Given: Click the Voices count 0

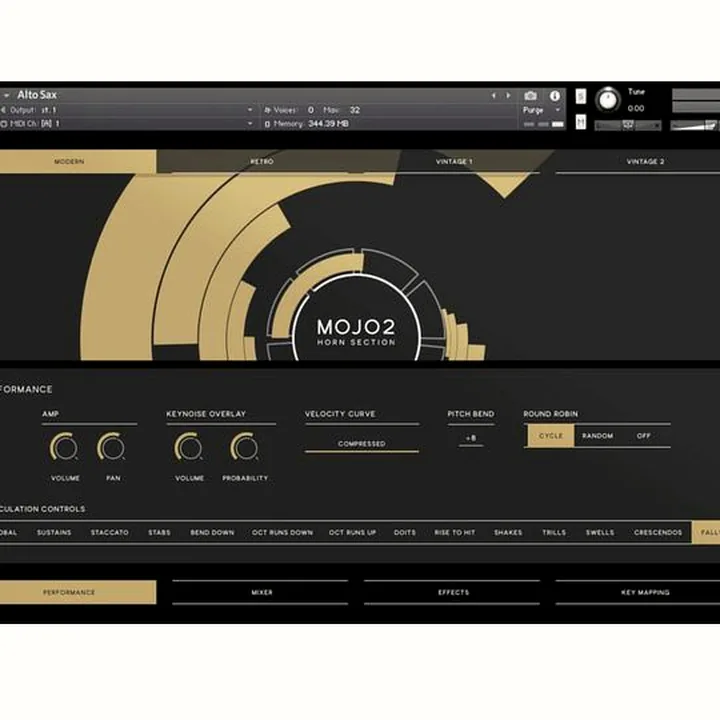Looking at the screenshot, I should tap(311, 110).
